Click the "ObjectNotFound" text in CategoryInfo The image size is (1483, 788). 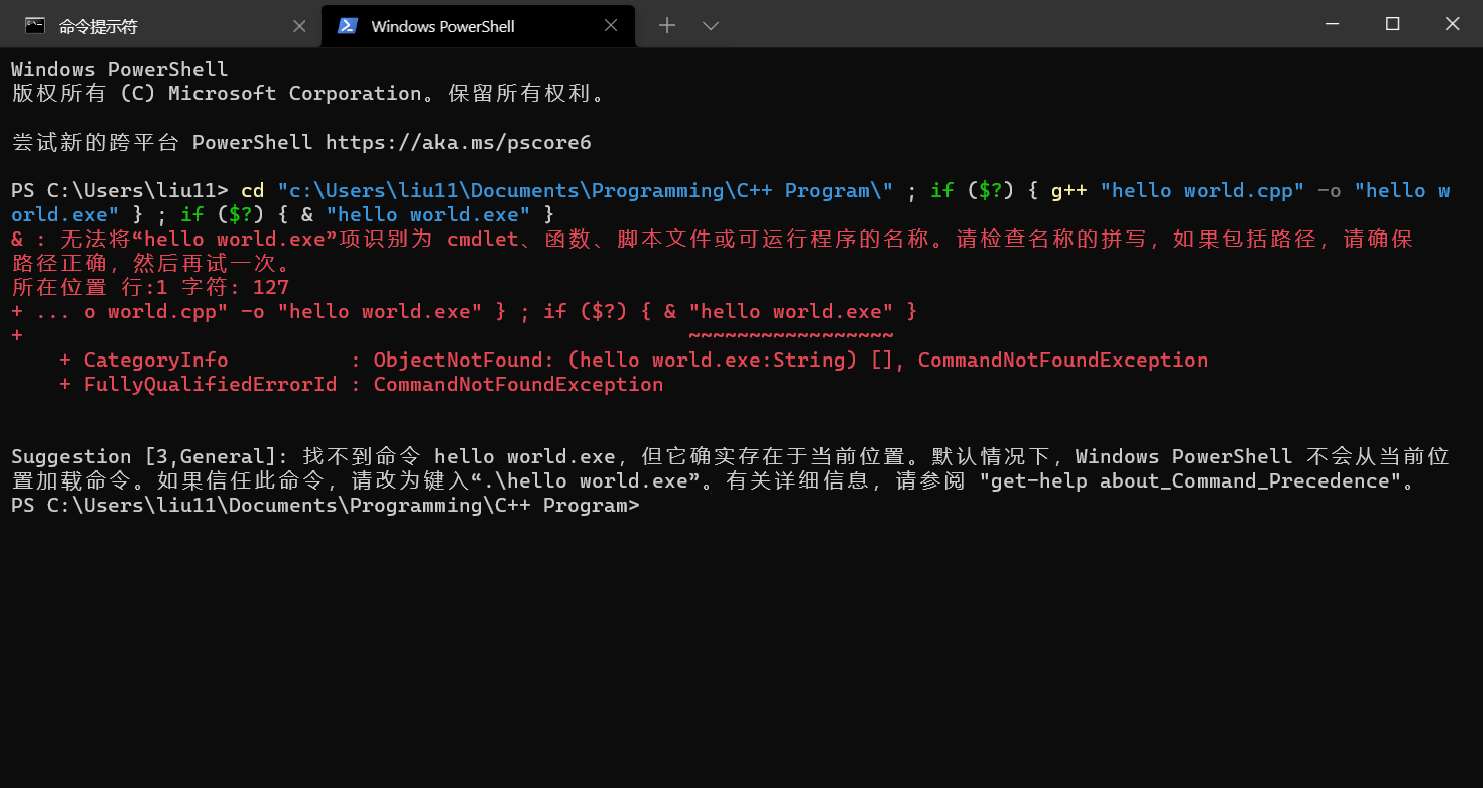tap(458, 360)
